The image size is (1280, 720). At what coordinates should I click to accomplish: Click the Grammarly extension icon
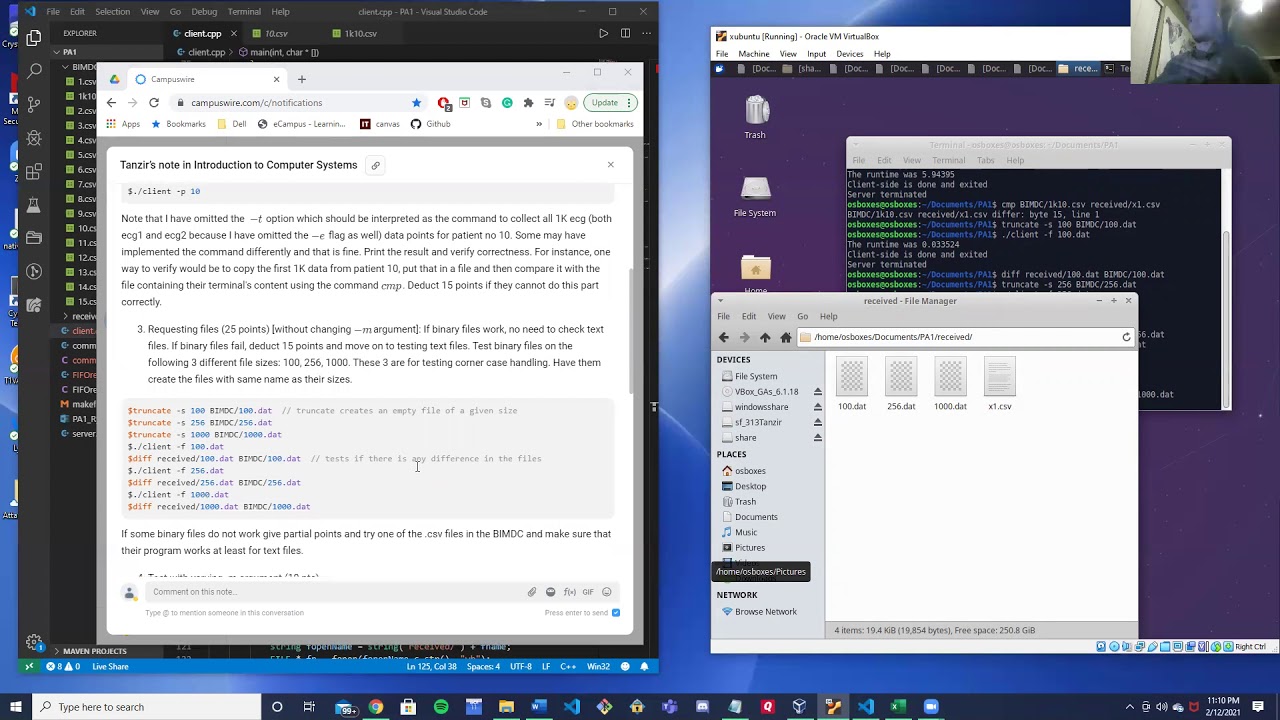(x=507, y=103)
